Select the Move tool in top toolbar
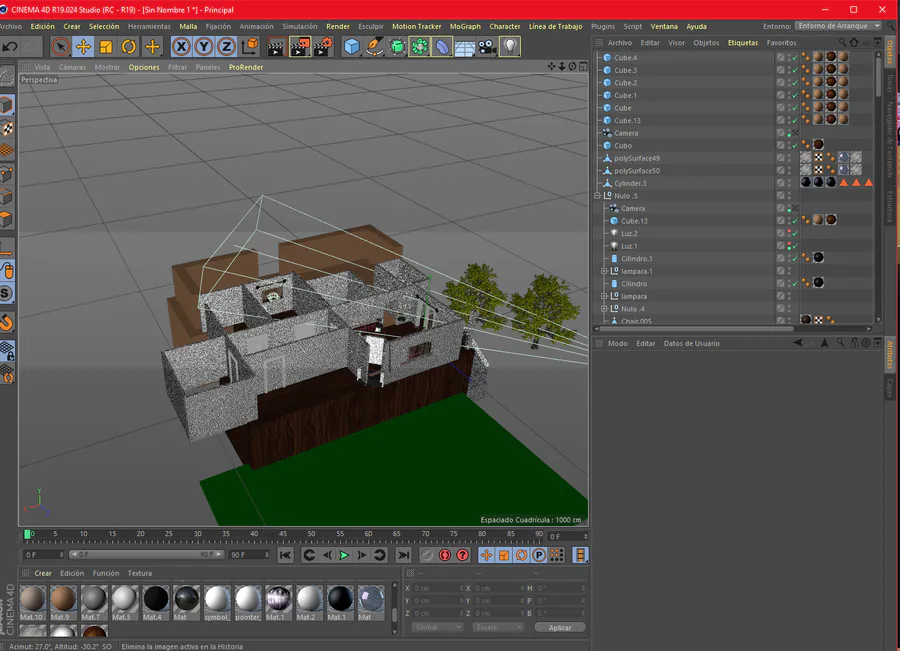The width and height of the screenshot is (900, 651). [83, 46]
